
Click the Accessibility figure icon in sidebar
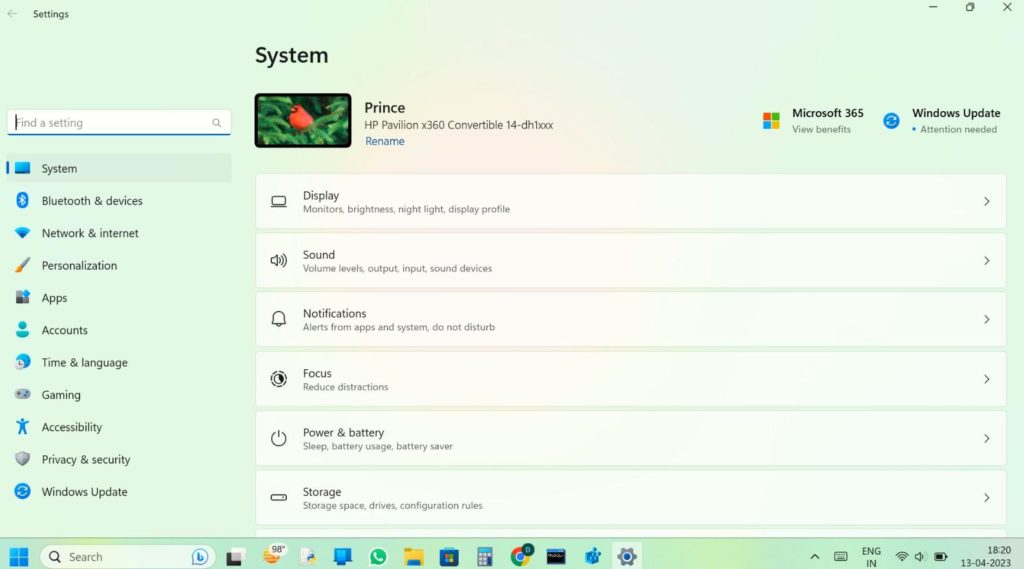22,427
